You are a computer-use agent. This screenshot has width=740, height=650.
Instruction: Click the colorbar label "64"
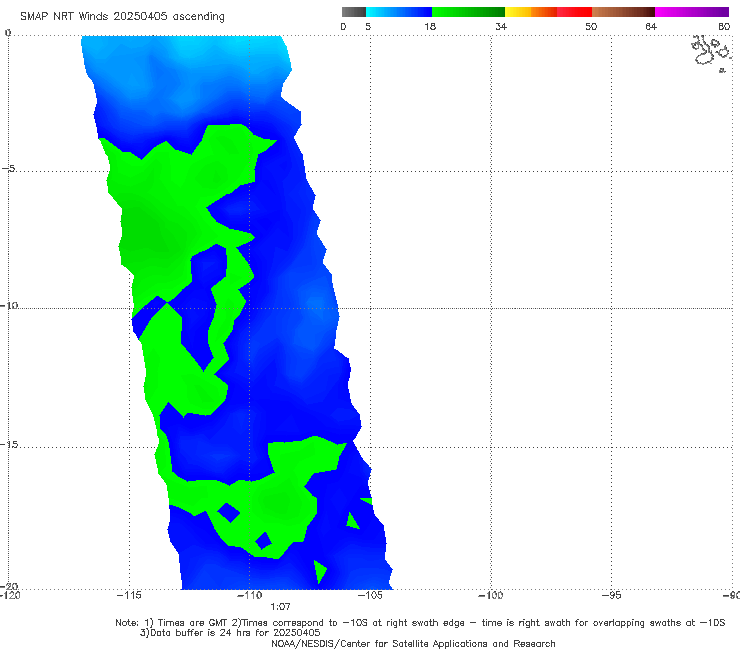[651, 26]
